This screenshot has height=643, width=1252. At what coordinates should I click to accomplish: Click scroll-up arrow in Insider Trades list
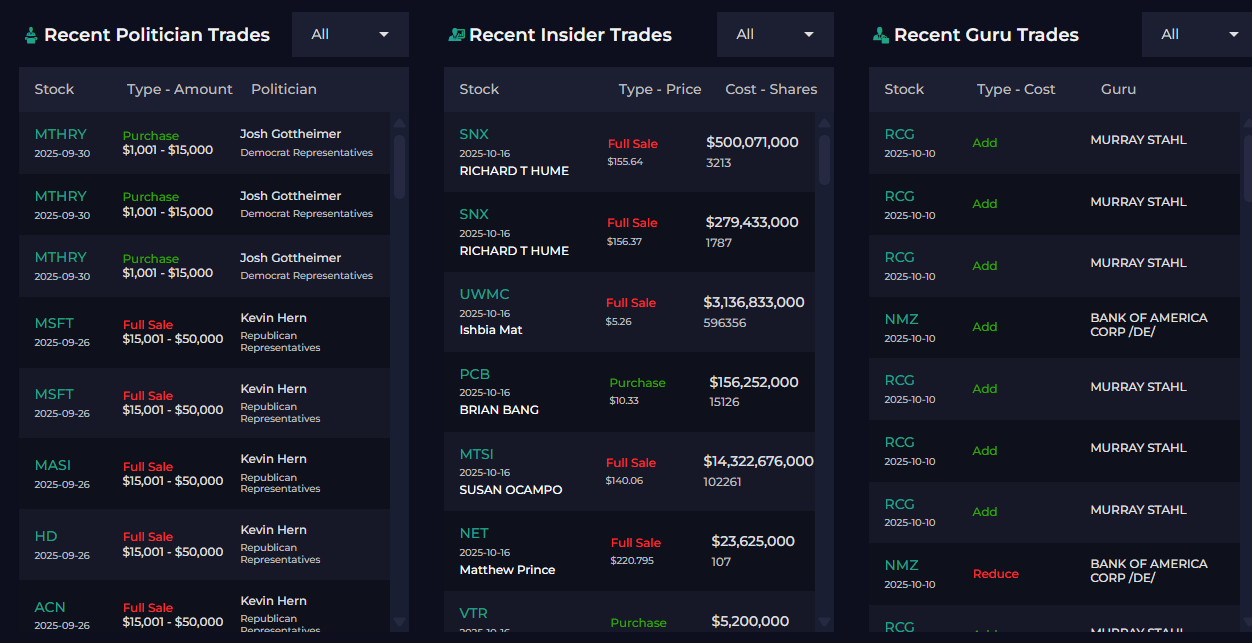[x=825, y=124]
